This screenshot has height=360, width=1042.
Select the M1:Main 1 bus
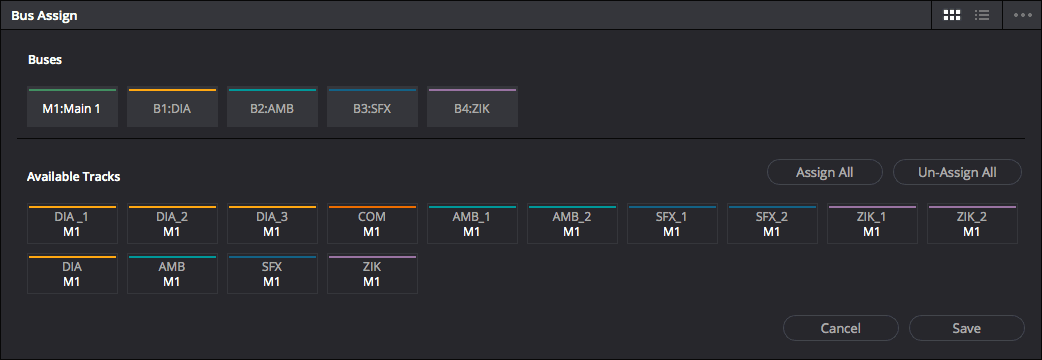(x=72, y=107)
